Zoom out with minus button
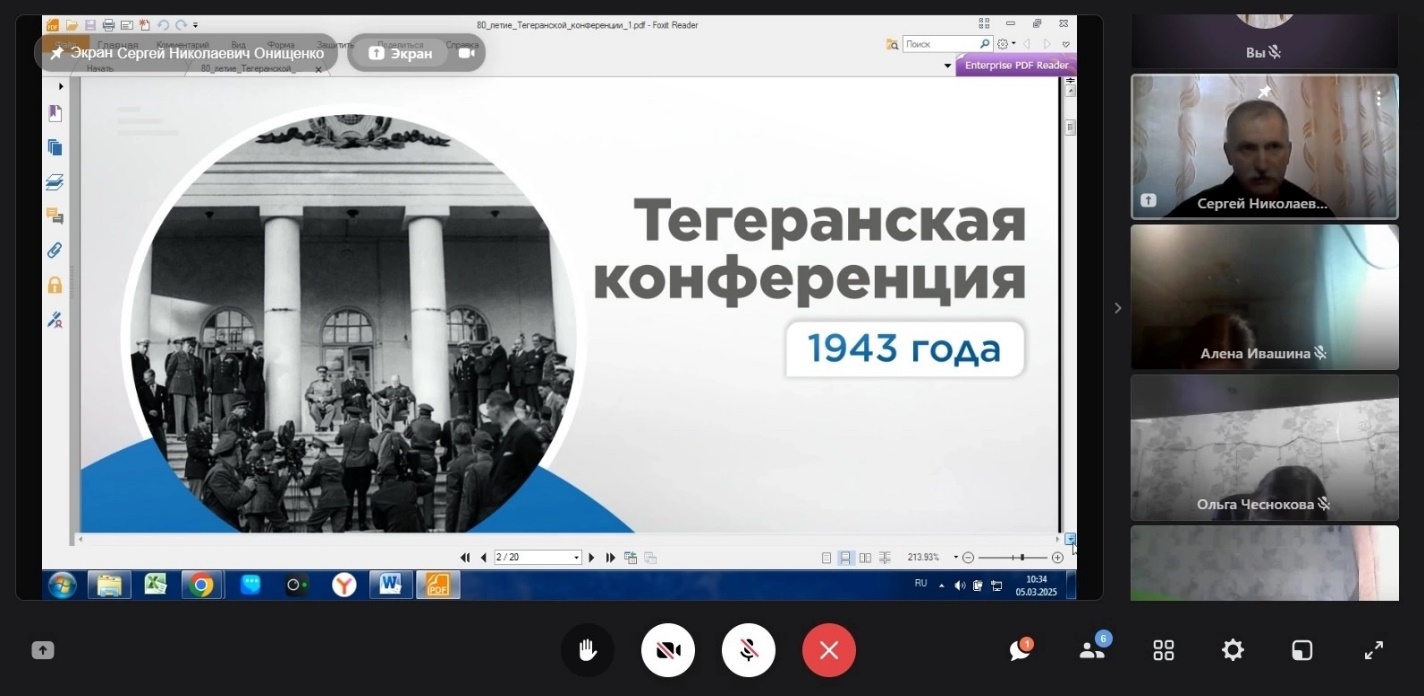 (968, 557)
